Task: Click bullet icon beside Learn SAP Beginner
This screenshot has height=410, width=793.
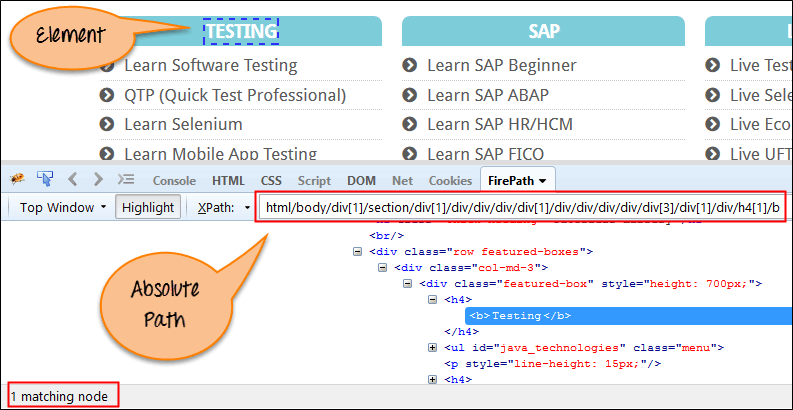Action: click(x=410, y=66)
